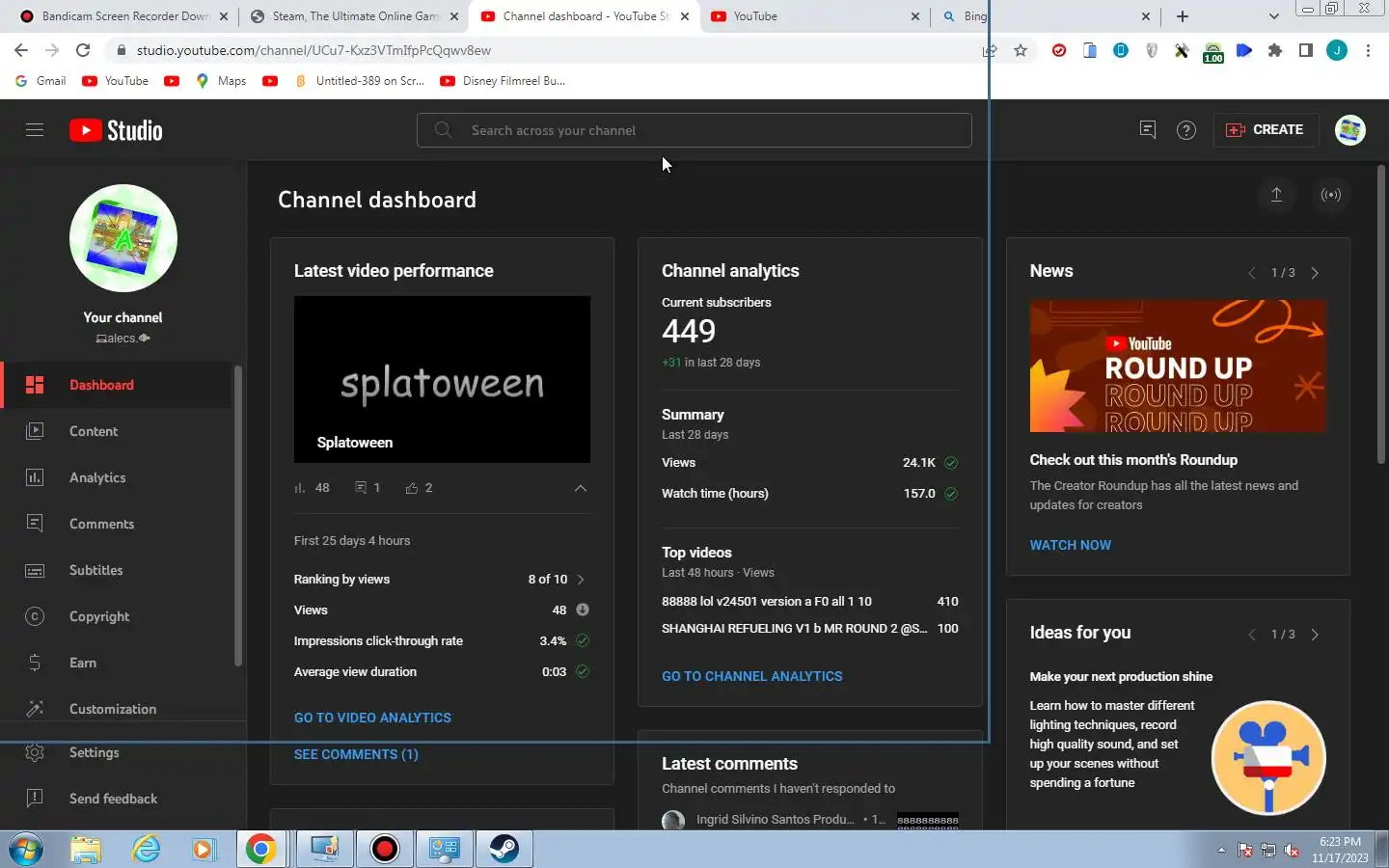Click the upload videos arrow icon
Screen dimensions: 1389x868
[1276, 195]
